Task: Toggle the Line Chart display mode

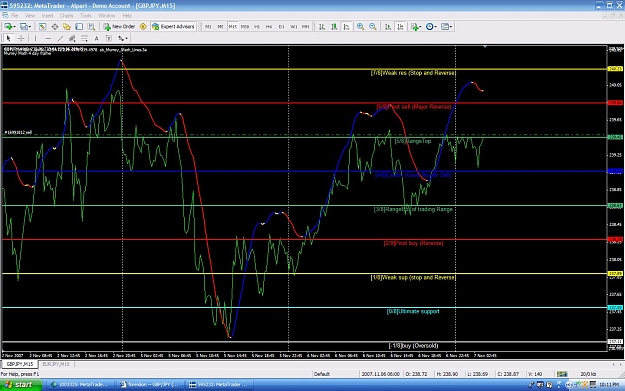Action: 347,27
